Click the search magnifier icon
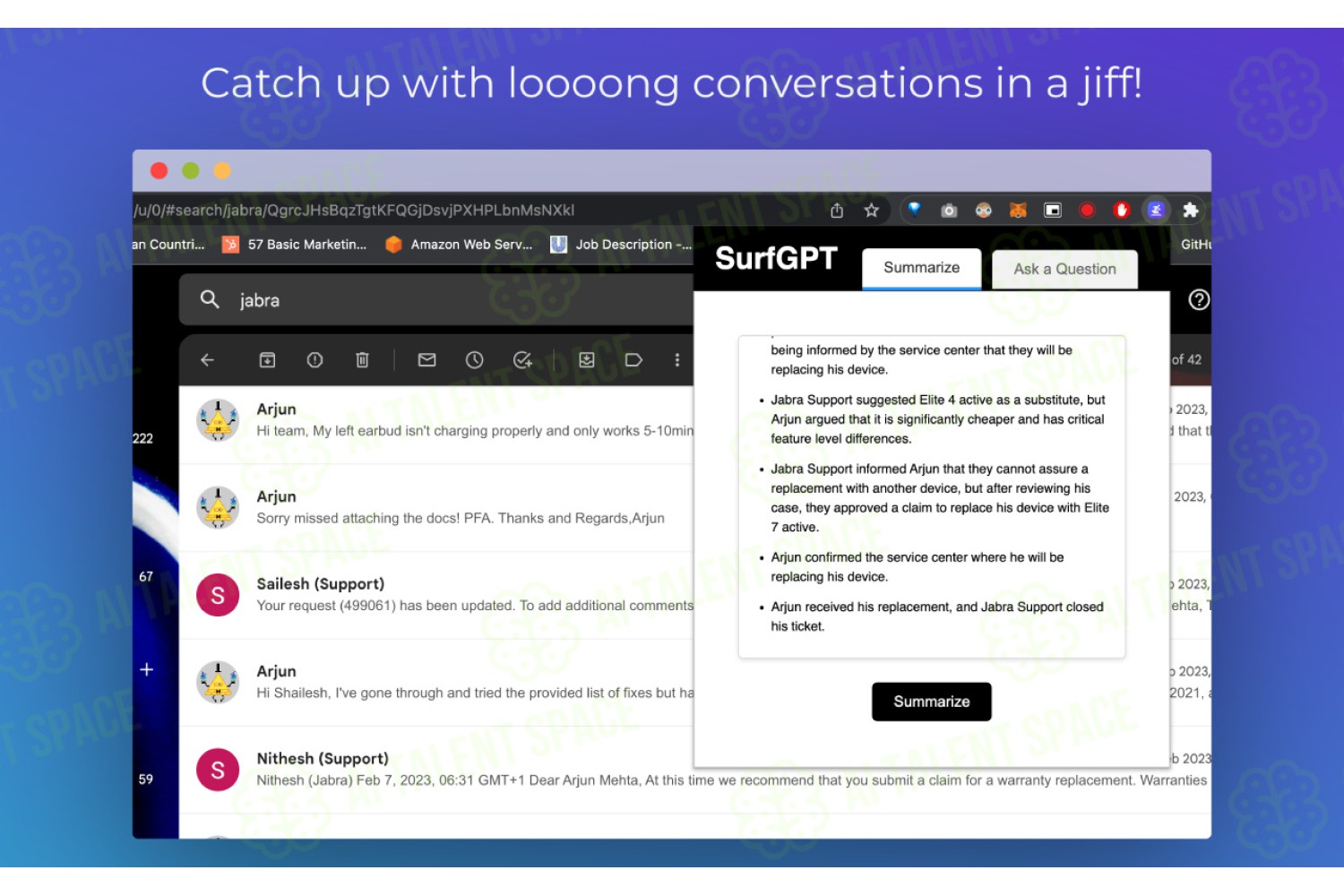 (x=210, y=299)
